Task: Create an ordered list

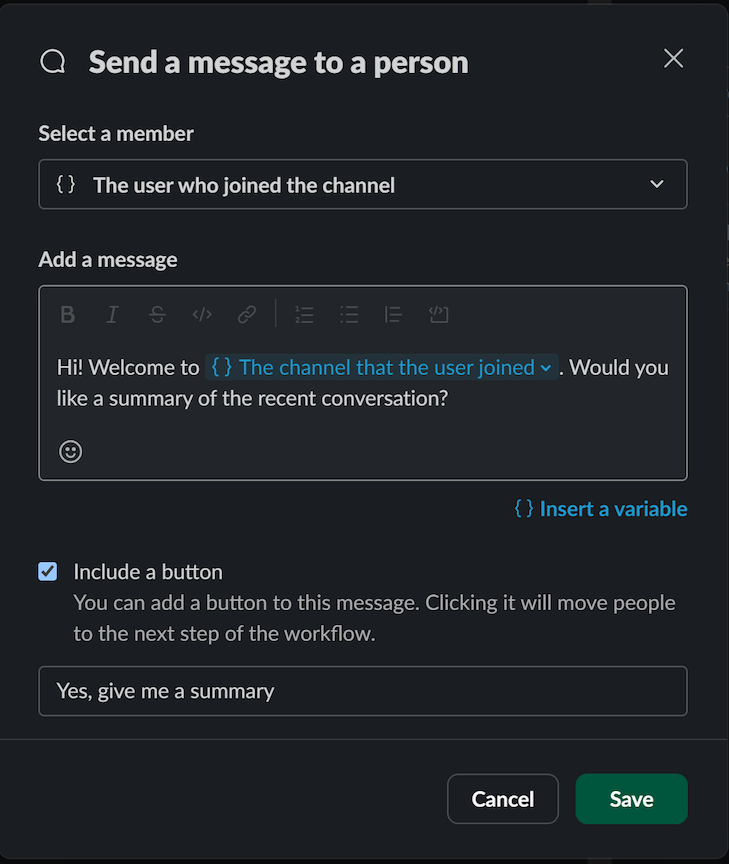Action: (x=304, y=314)
